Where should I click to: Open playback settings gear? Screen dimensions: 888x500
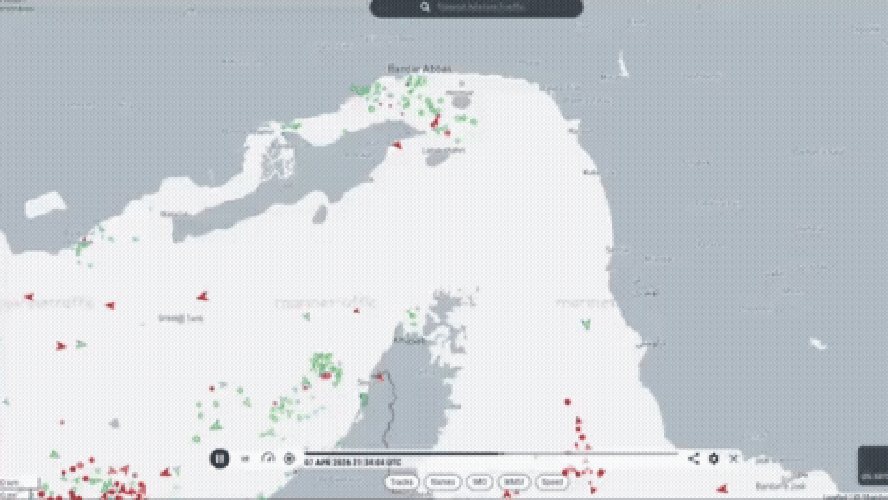point(714,458)
